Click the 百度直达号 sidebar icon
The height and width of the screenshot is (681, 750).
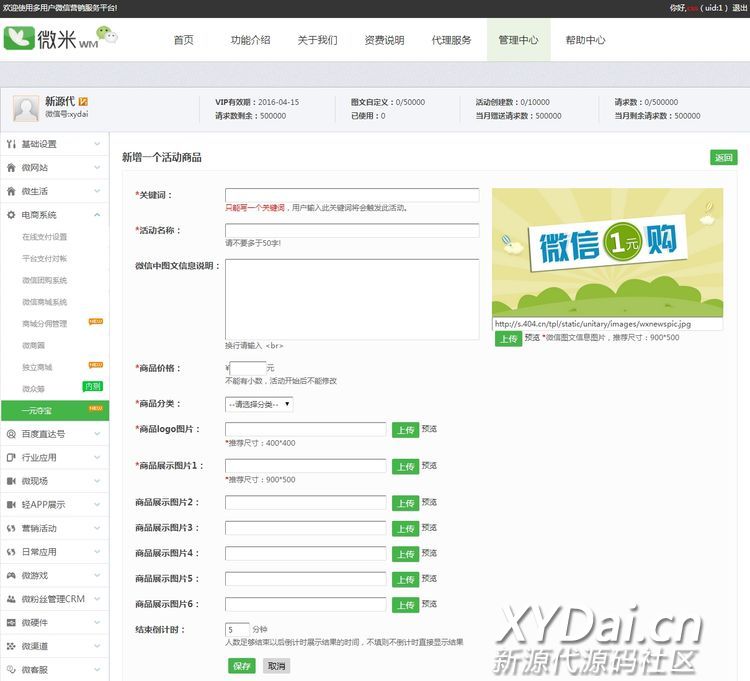pyautogui.click(x=11, y=434)
